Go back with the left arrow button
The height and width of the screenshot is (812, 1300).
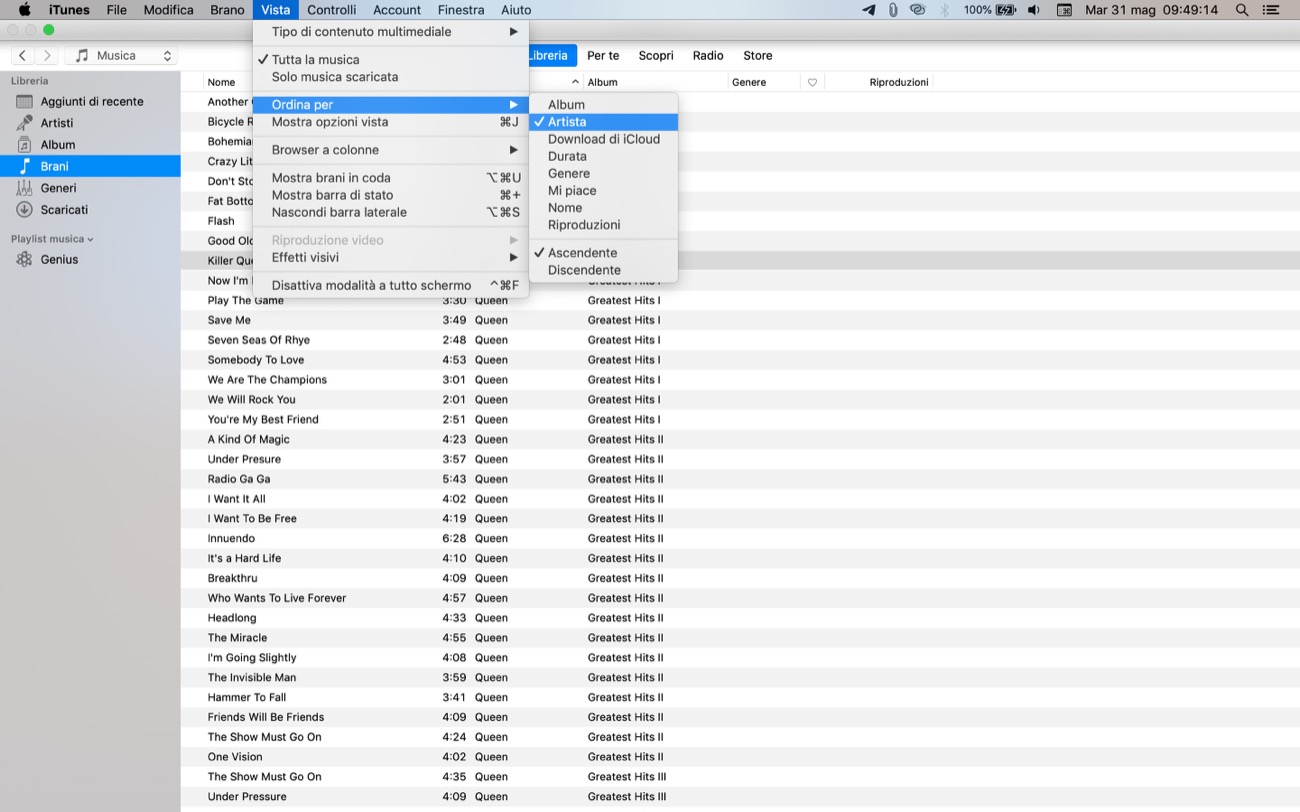(x=23, y=56)
